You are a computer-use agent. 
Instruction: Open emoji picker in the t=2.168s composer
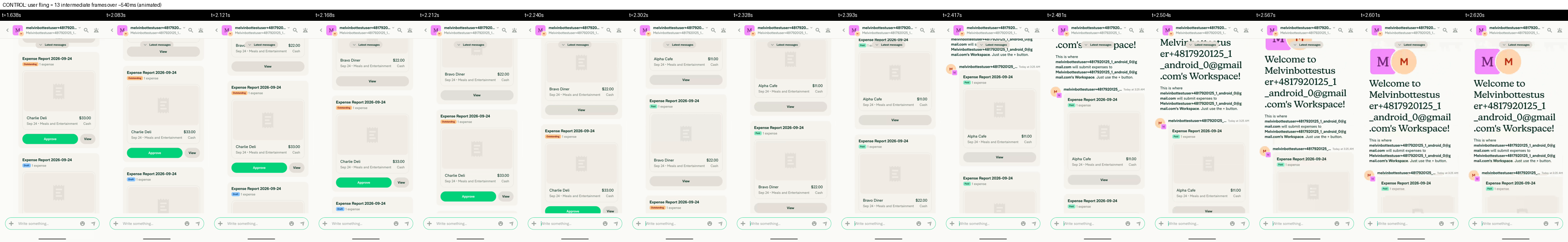[x=396, y=223]
